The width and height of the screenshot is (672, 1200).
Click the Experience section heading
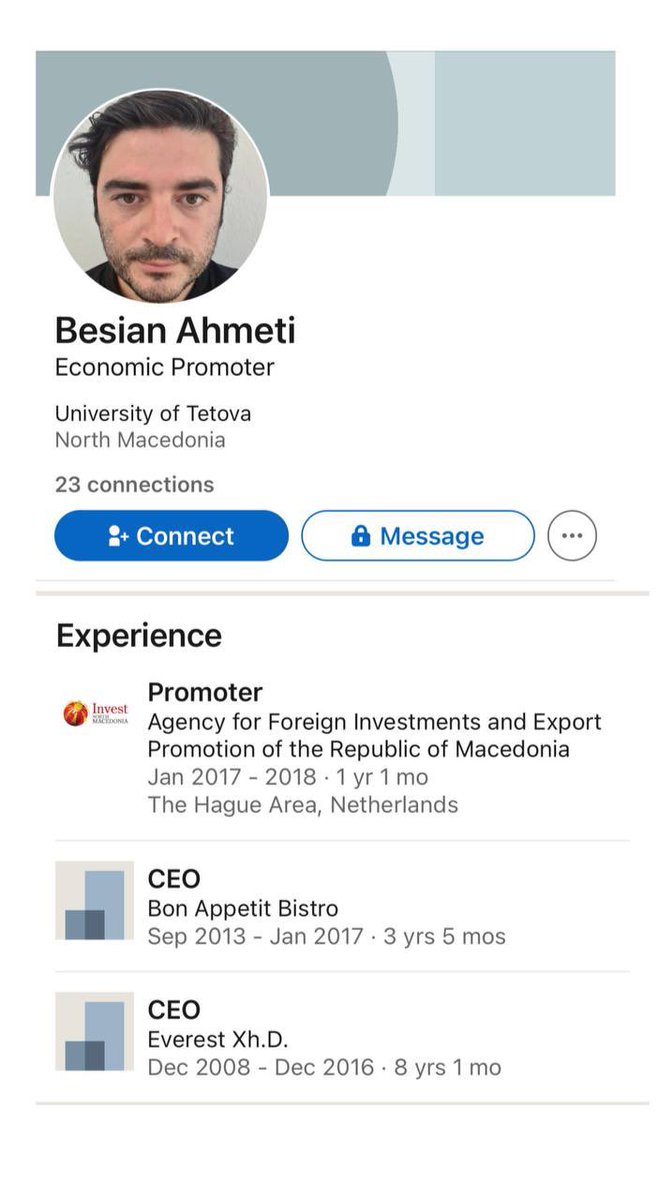click(139, 636)
